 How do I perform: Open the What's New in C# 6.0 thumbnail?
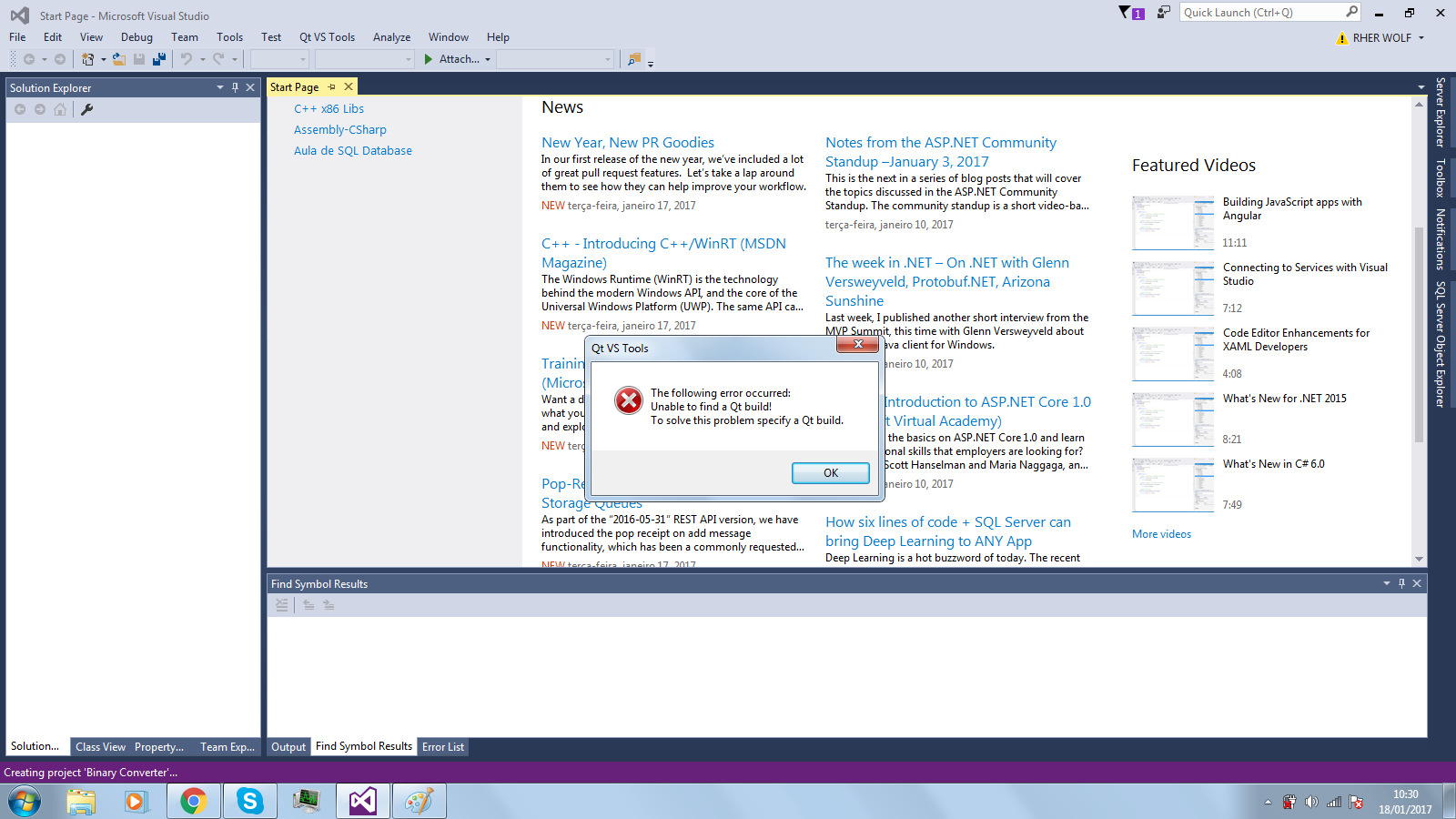tap(1173, 485)
